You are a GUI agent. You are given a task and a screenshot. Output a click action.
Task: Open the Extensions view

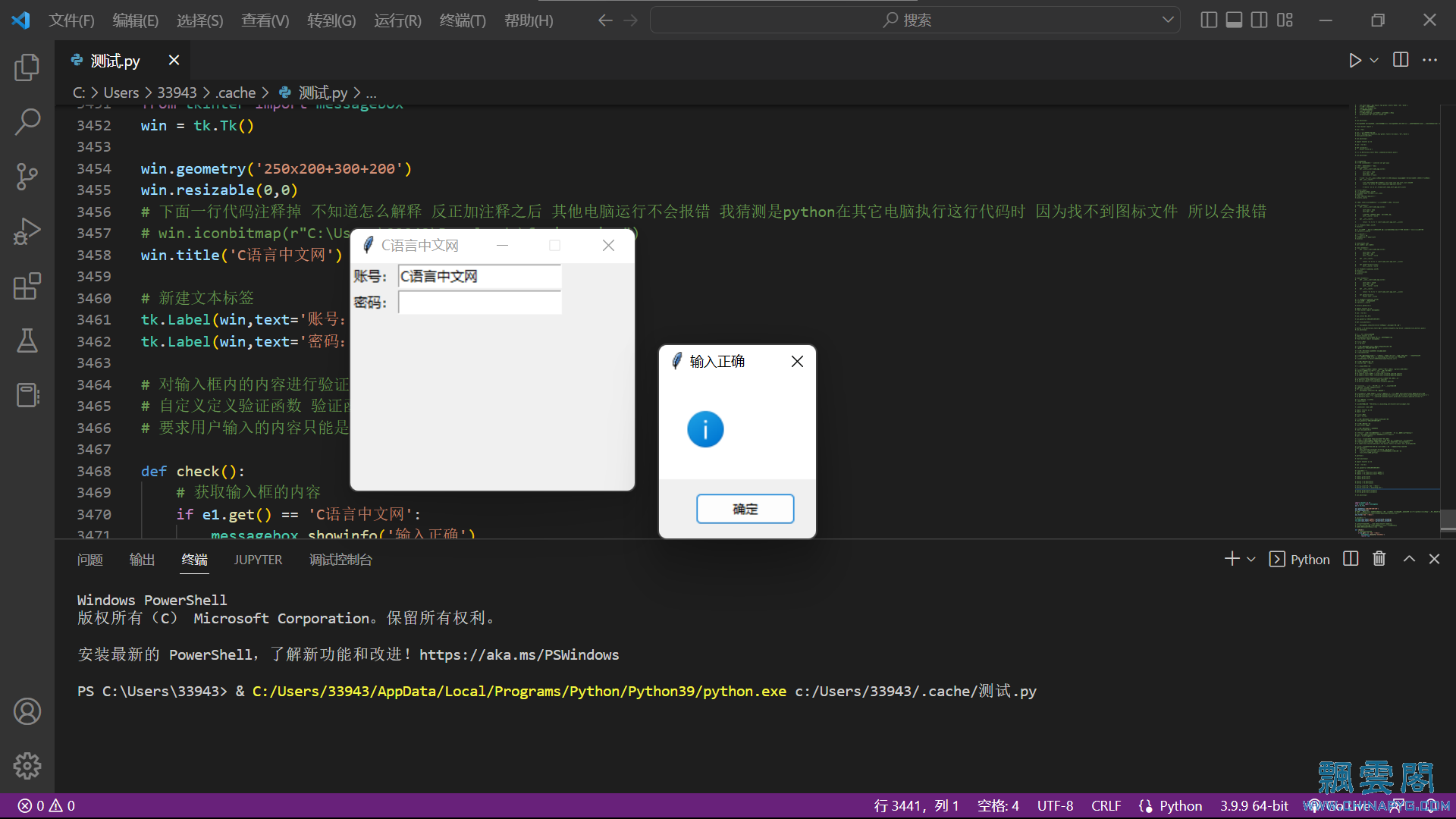(x=27, y=286)
